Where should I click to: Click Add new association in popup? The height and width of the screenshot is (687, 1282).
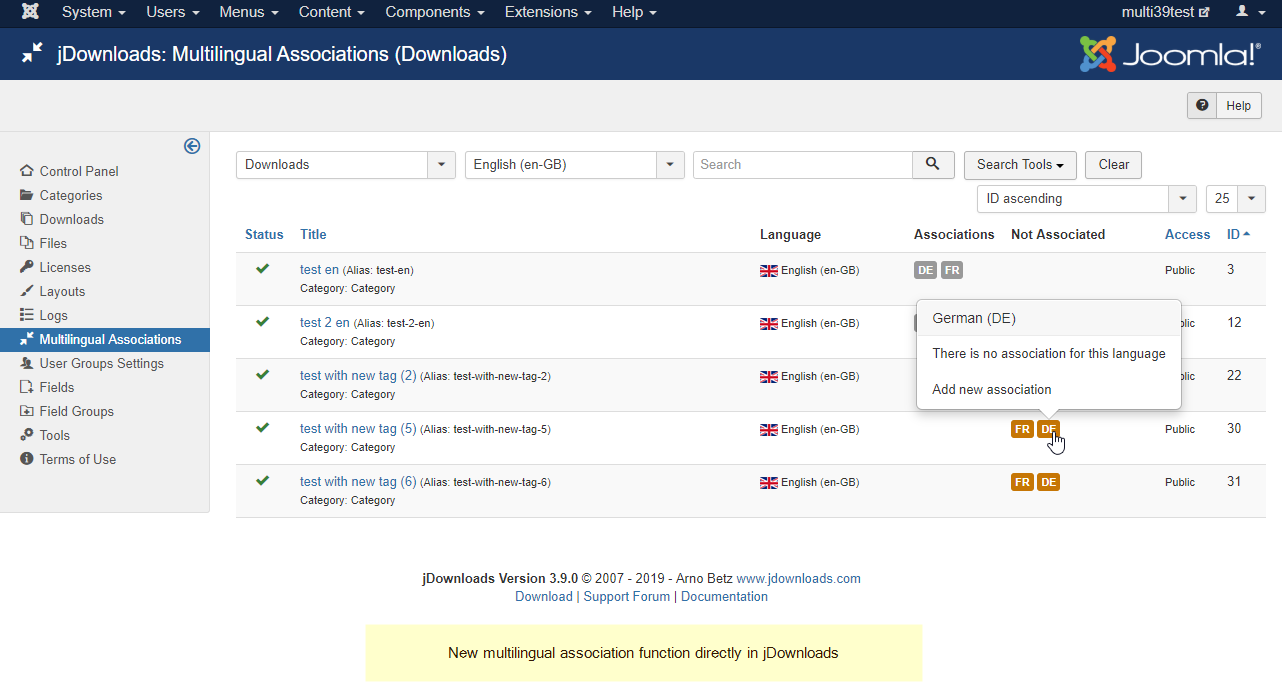992,390
